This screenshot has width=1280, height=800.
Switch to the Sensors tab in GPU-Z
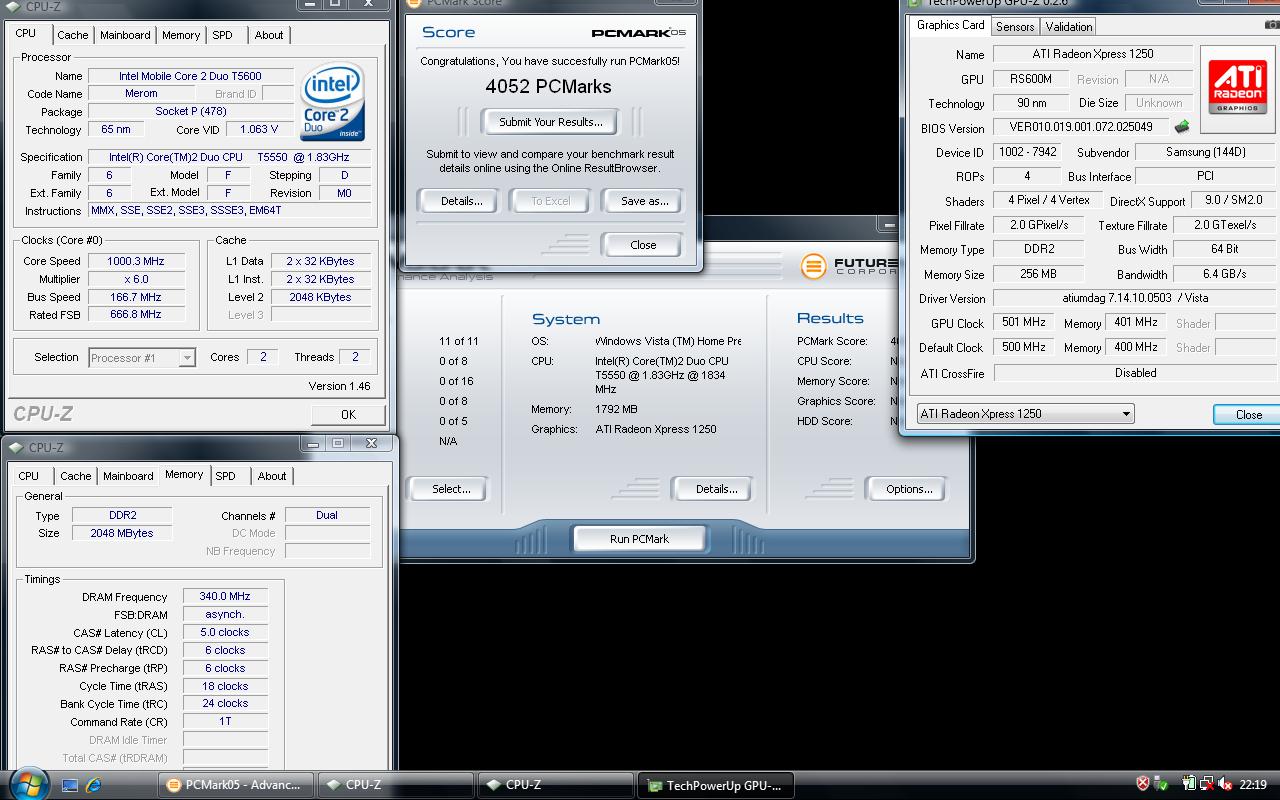pos(1015,27)
